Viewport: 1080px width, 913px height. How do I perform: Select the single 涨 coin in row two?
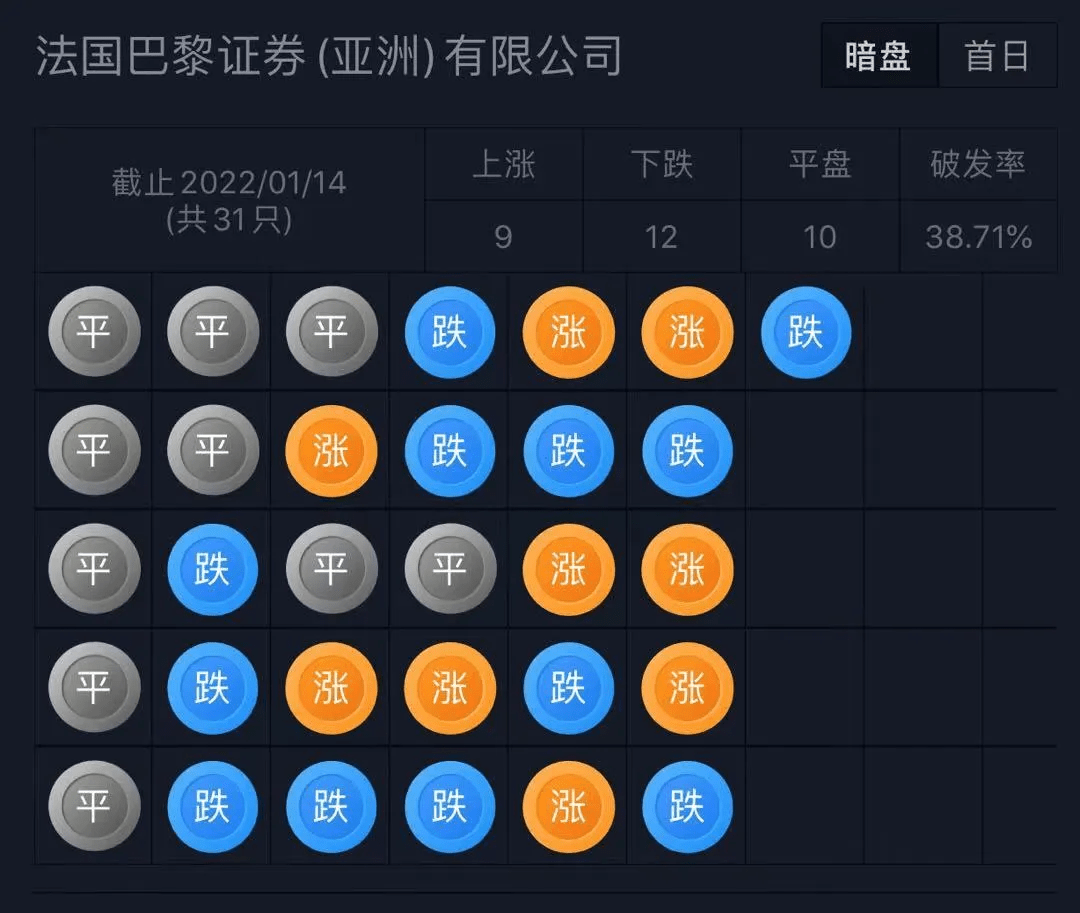pos(330,450)
